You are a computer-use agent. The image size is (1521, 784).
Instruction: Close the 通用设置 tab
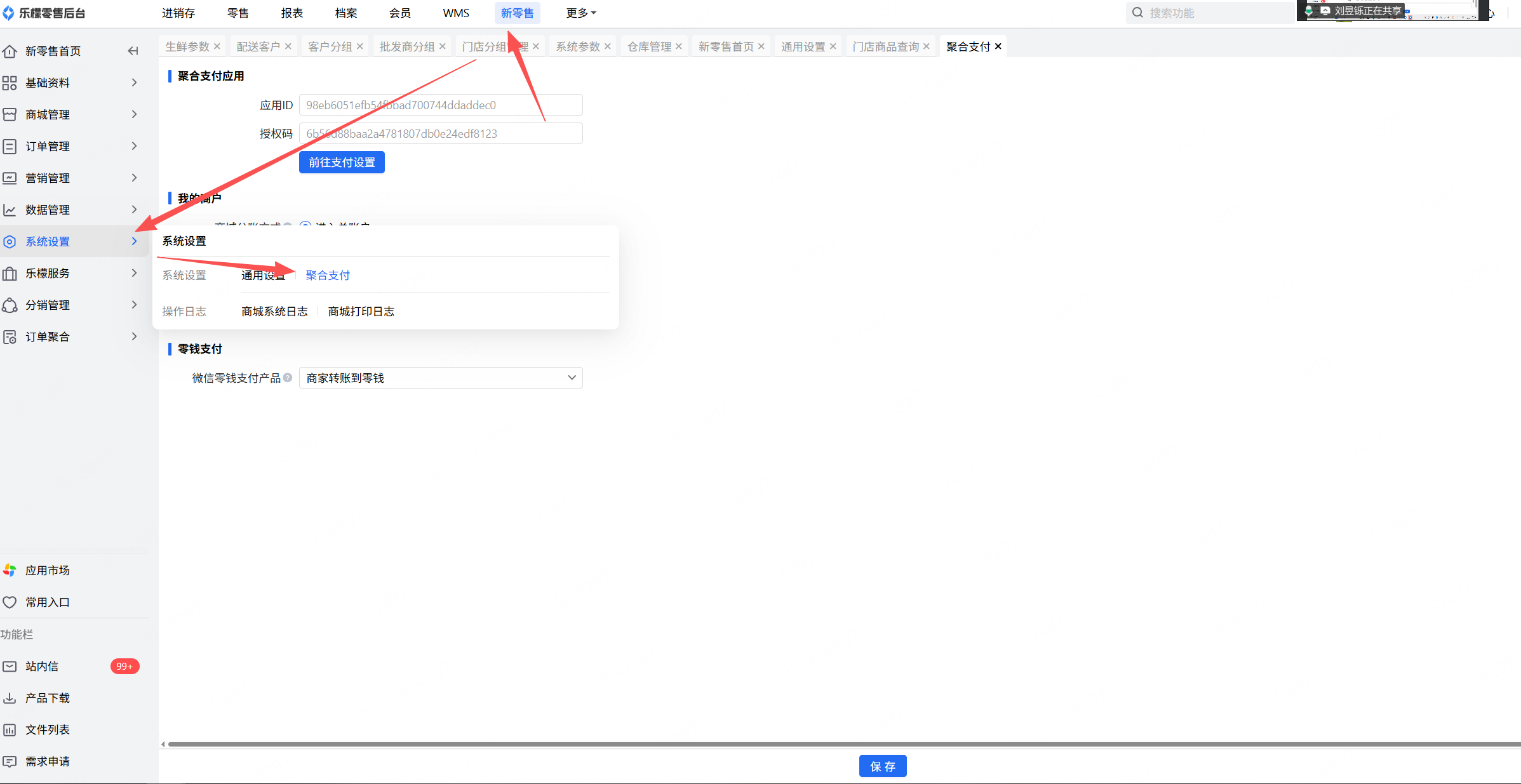point(833,46)
